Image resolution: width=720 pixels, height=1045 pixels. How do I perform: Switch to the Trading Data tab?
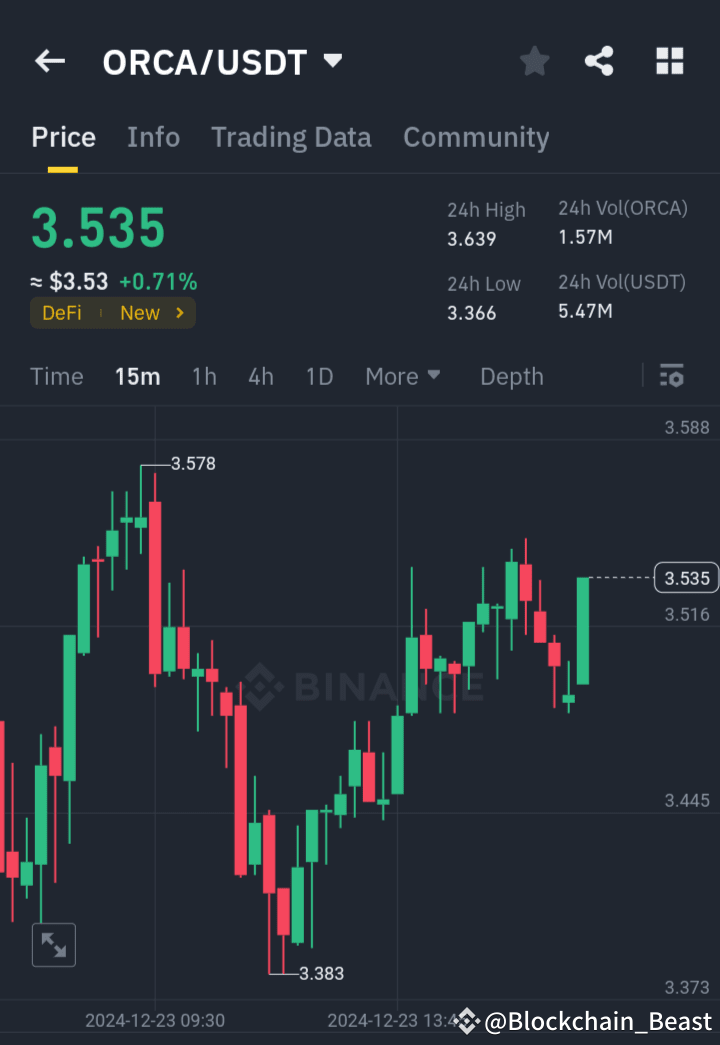tap(291, 137)
